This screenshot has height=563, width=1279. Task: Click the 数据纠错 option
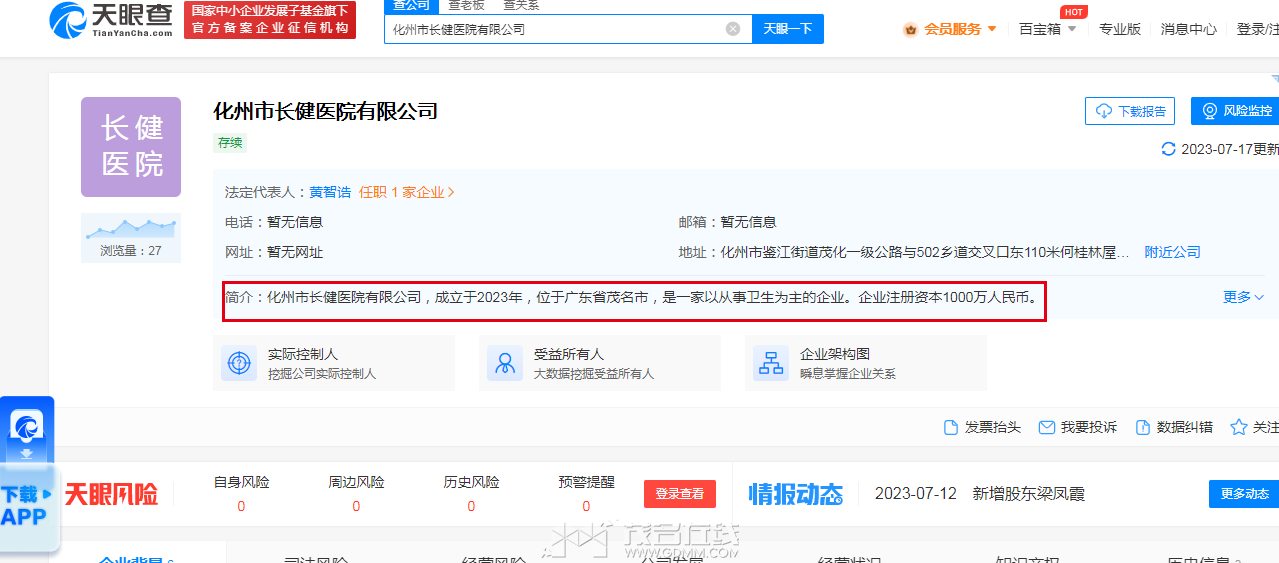[x=1175, y=427]
